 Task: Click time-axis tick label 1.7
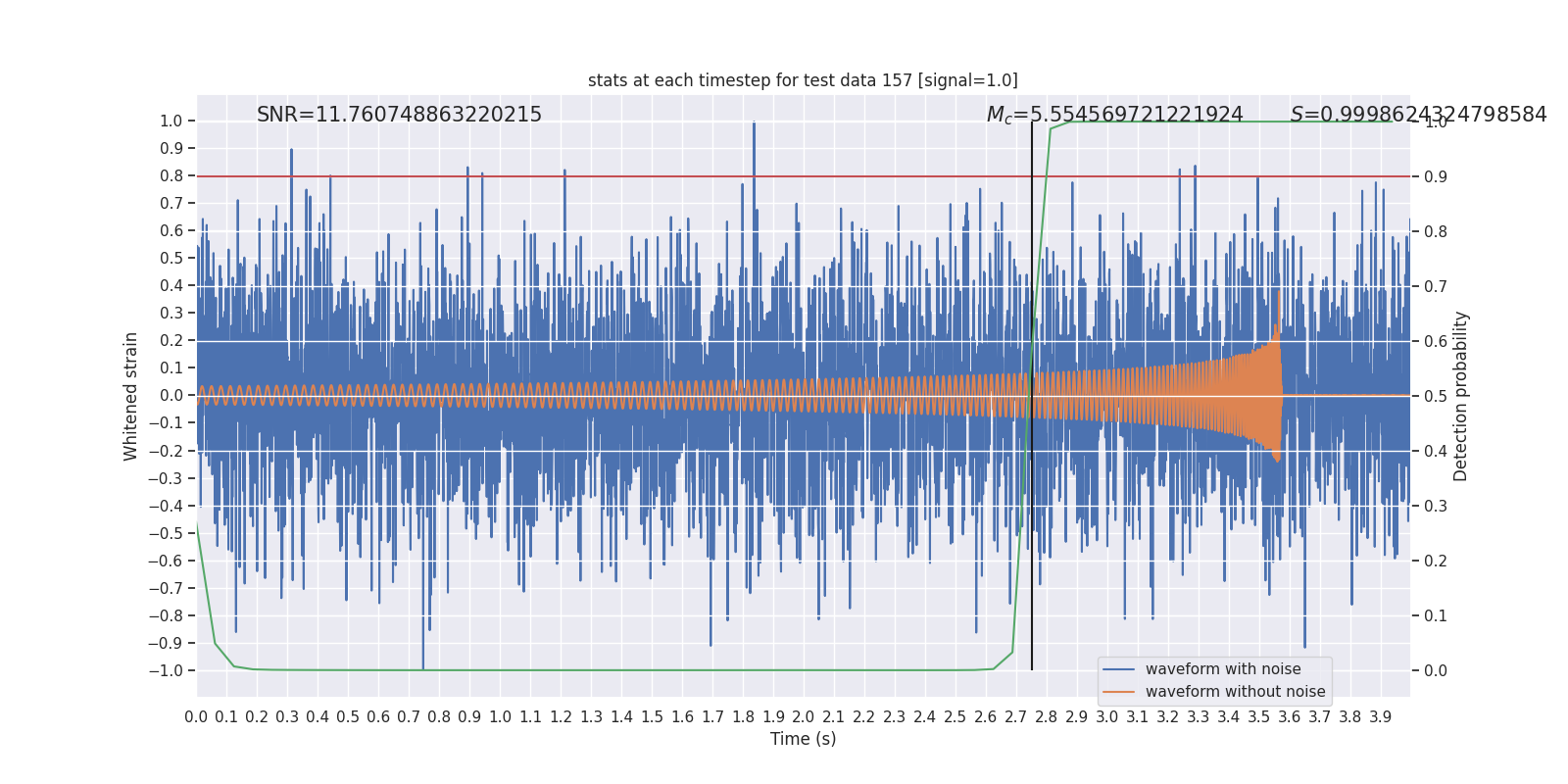pyautogui.click(x=712, y=716)
